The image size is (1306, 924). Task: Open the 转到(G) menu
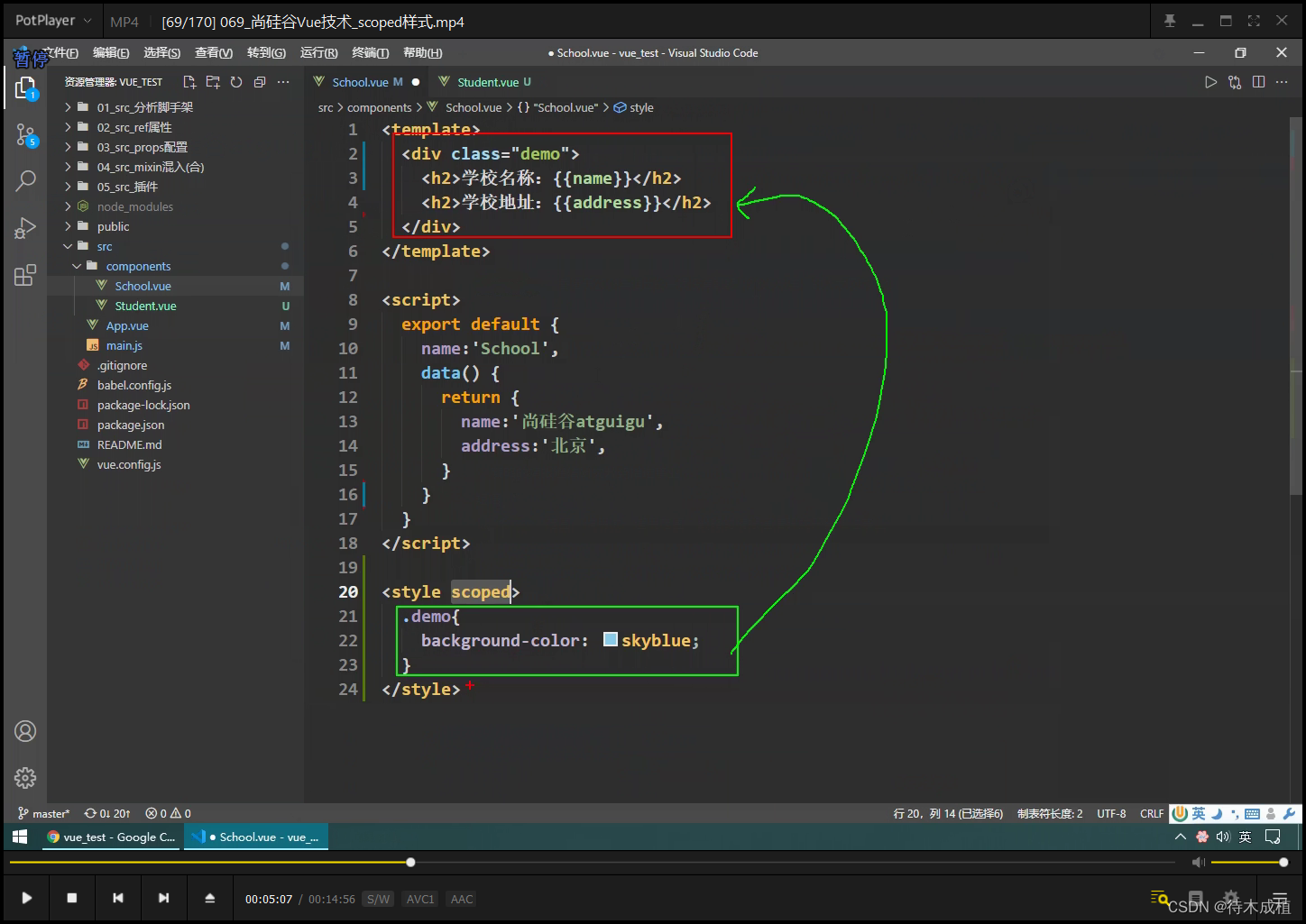tap(266, 53)
